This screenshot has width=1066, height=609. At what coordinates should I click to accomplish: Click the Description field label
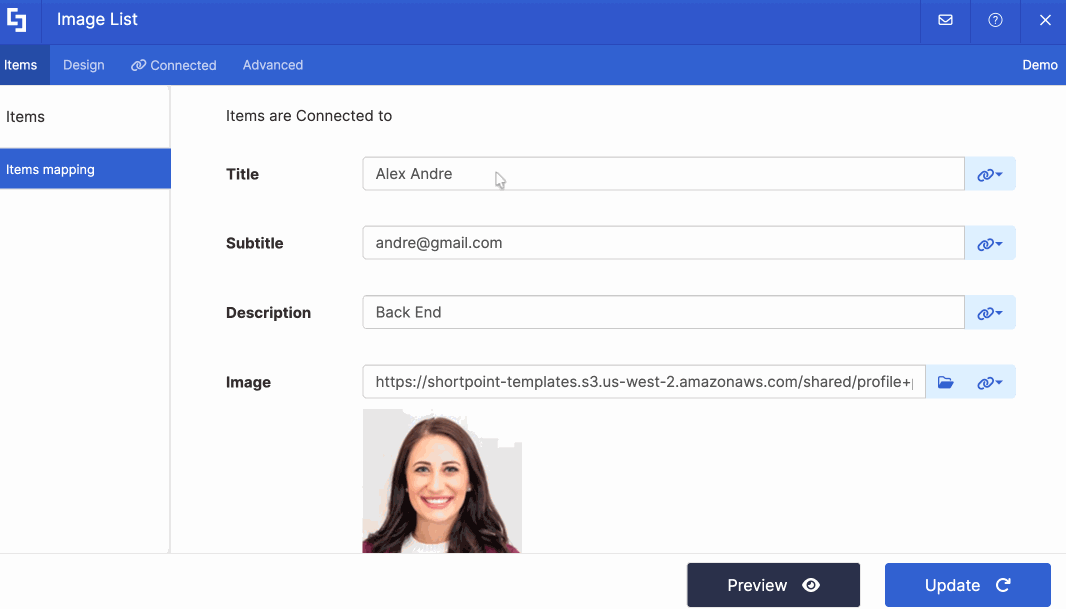coord(268,313)
